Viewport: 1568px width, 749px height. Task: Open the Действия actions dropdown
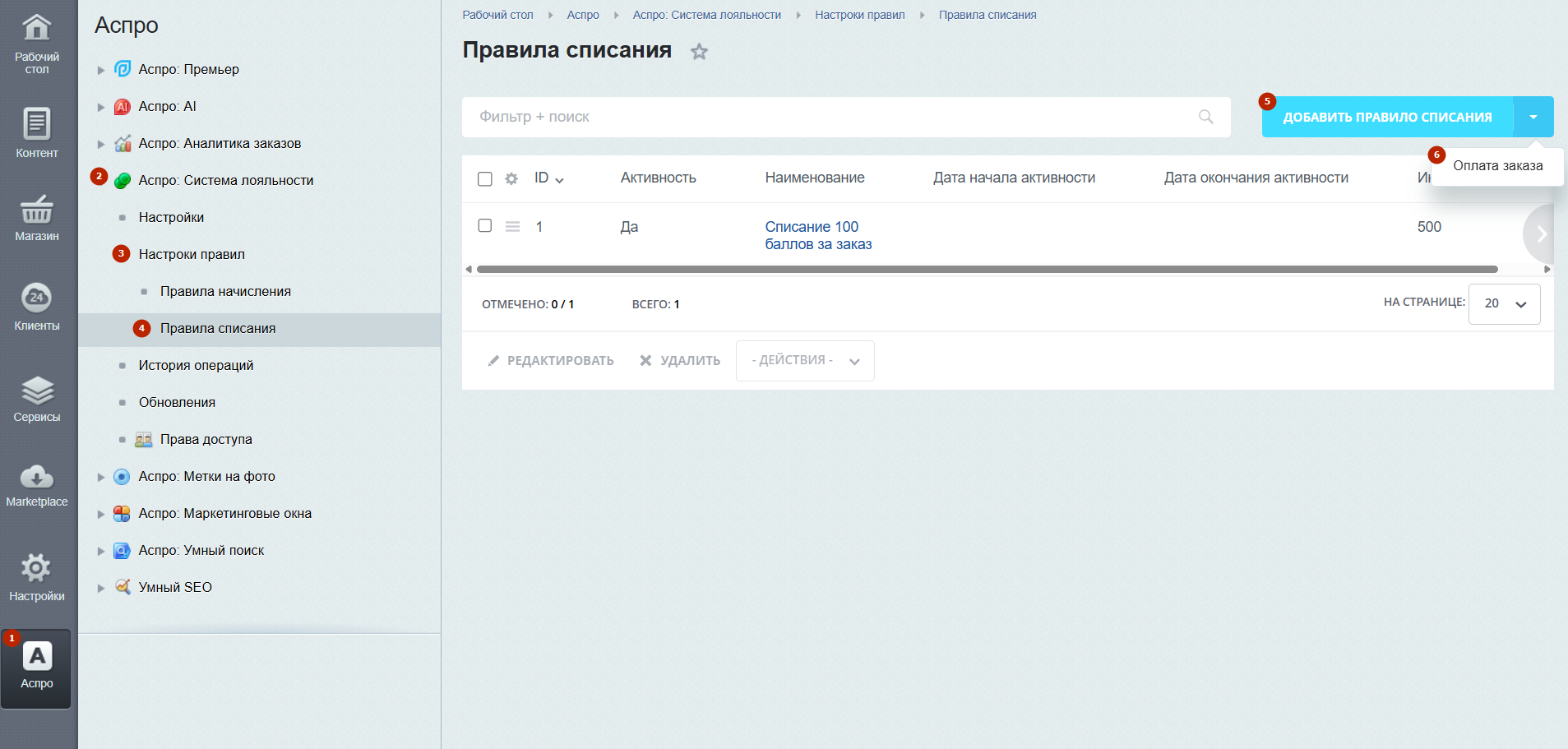coord(804,361)
